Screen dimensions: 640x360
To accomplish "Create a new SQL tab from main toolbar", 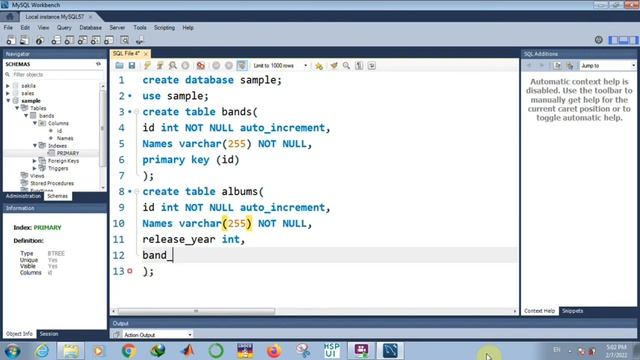I will pyautogui.click(x=11, y=40).
